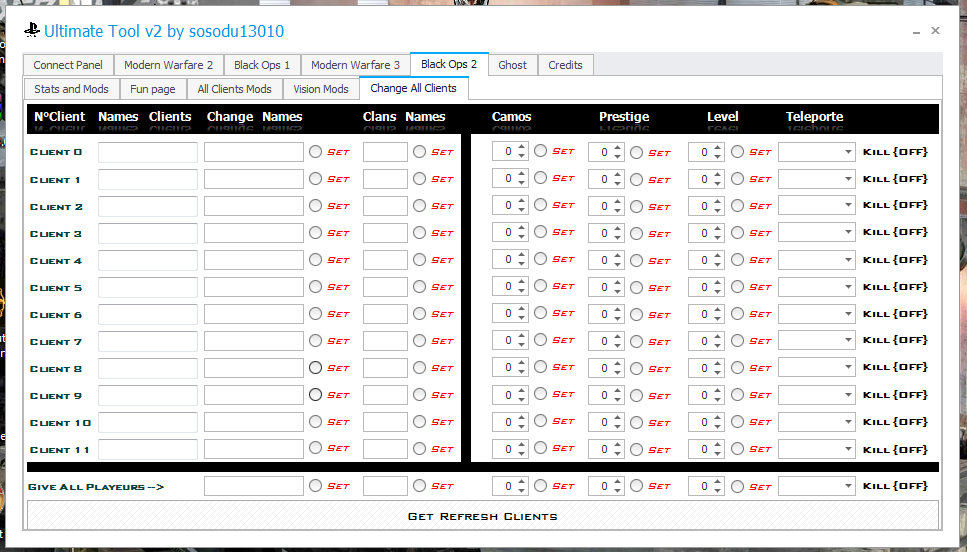Viewport: 967px width, 552px height.
Task: Select the Change Names radio for Client 8
Action: 315,368
